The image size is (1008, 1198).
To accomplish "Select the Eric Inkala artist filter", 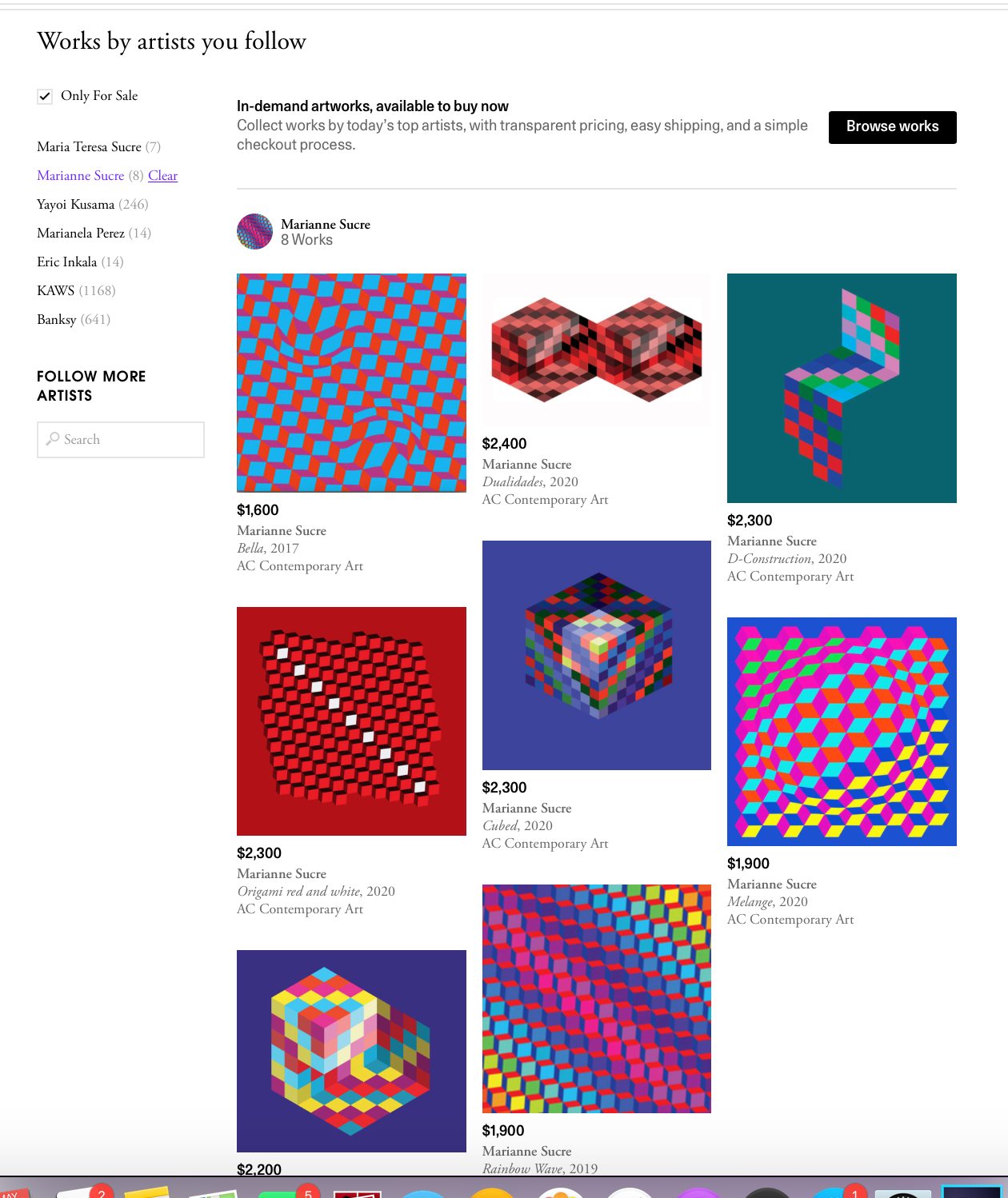I will click(66, 262).
